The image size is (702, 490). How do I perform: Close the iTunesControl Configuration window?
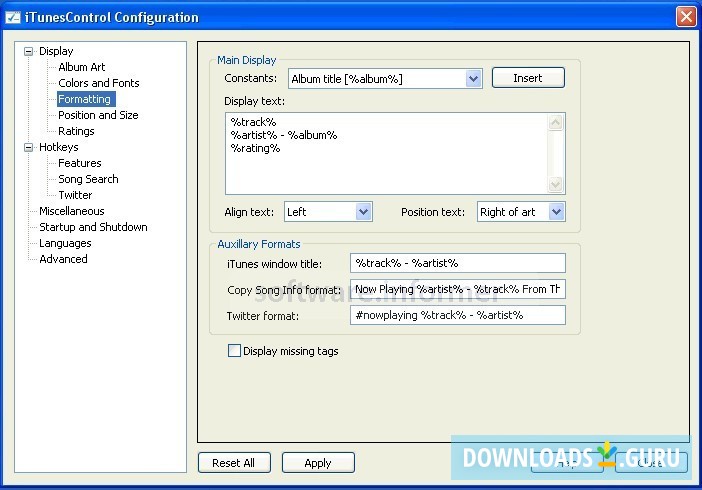pos(686,17)
